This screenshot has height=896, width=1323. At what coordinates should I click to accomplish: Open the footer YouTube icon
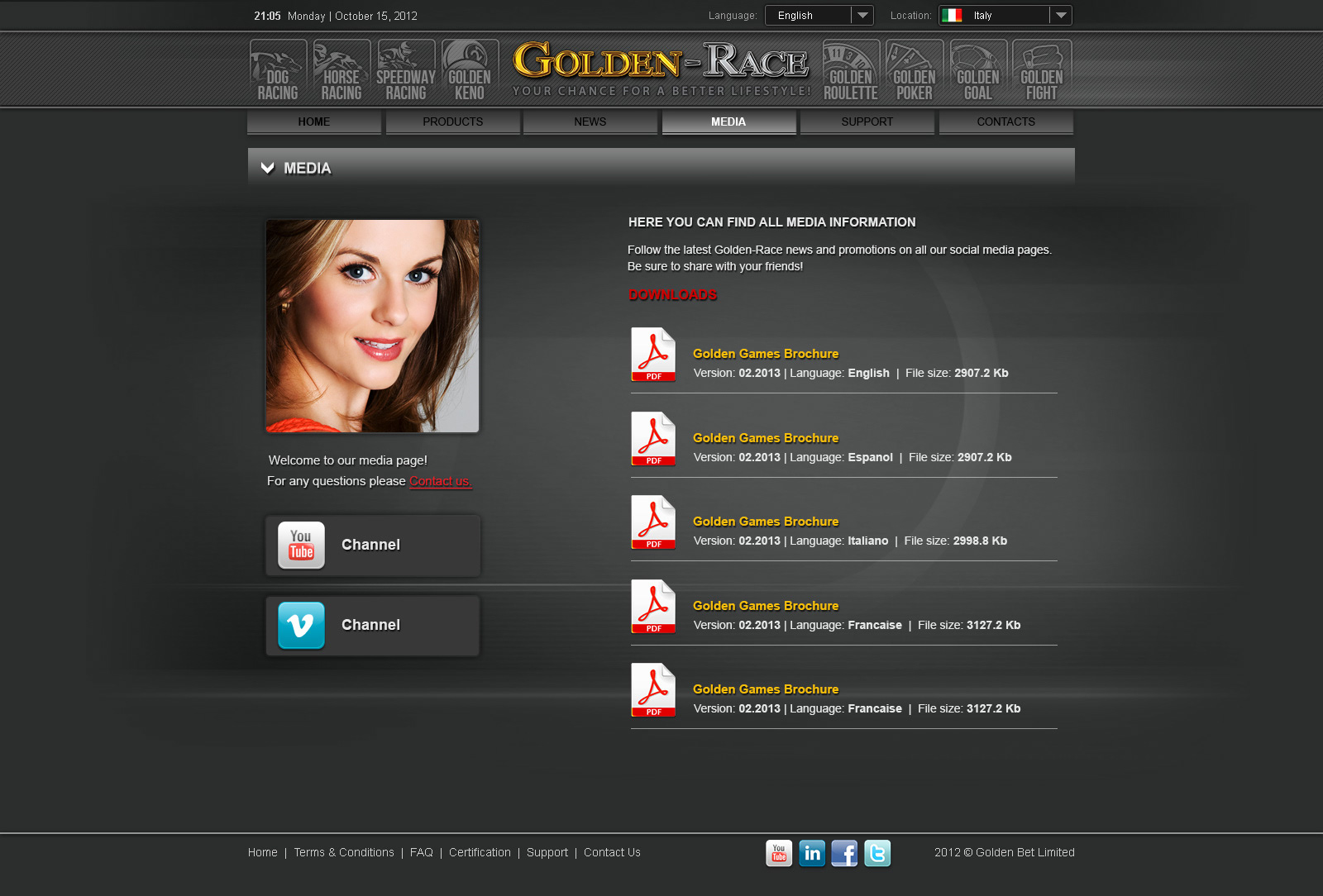pos(779,853)
